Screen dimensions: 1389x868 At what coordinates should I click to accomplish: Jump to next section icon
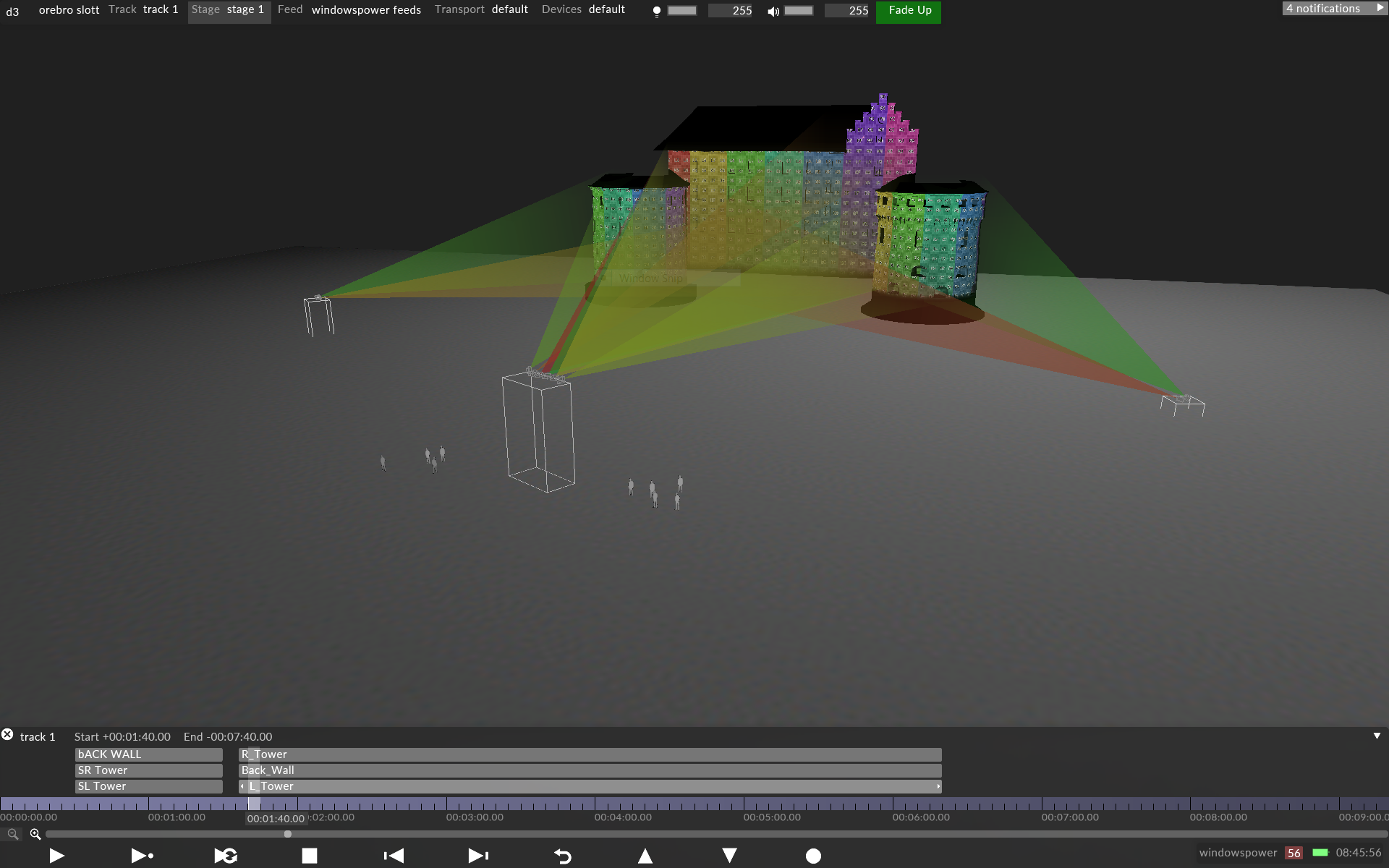click(x=478, y=856)
